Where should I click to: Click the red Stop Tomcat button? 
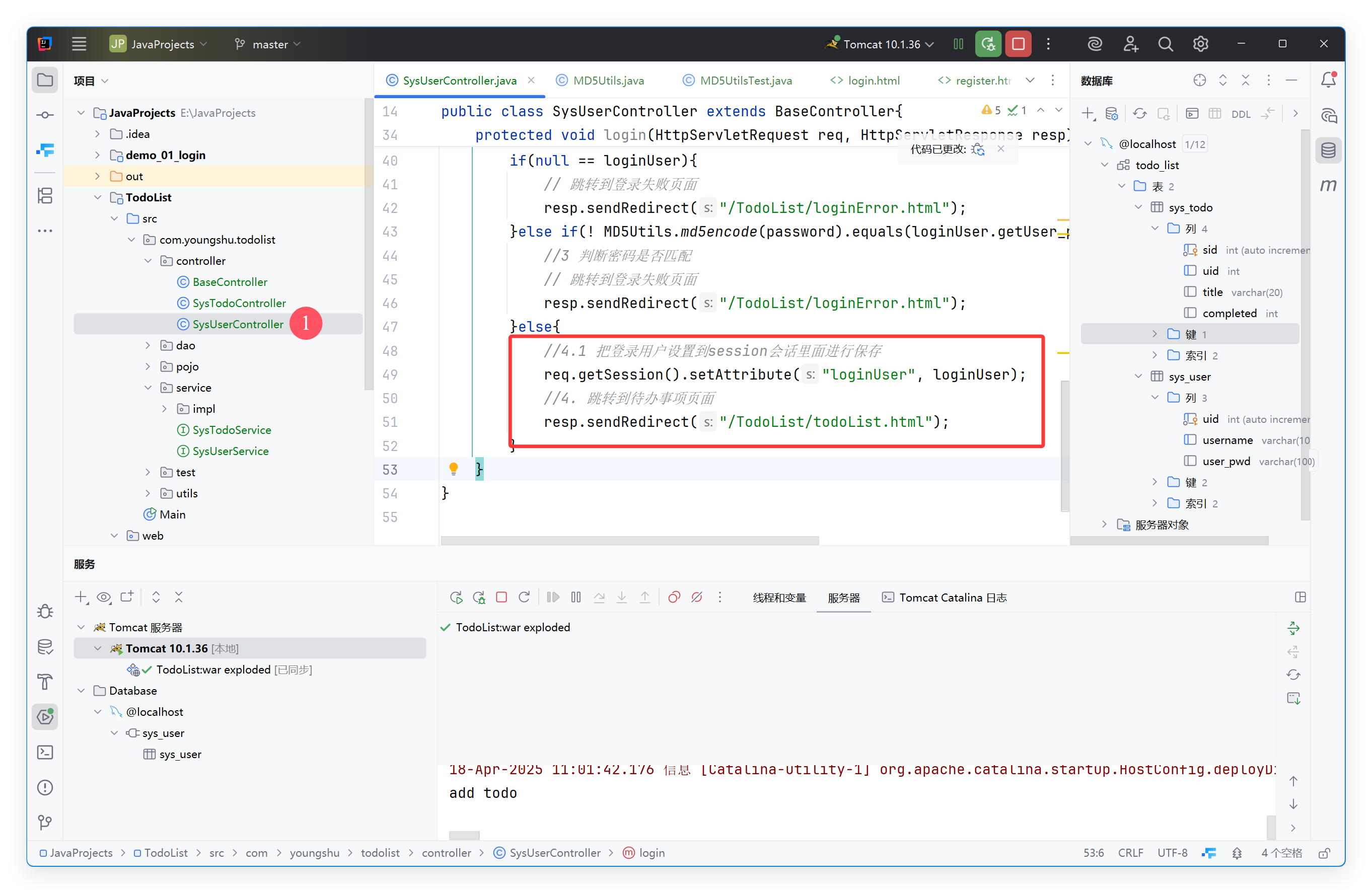[1018, 44]
